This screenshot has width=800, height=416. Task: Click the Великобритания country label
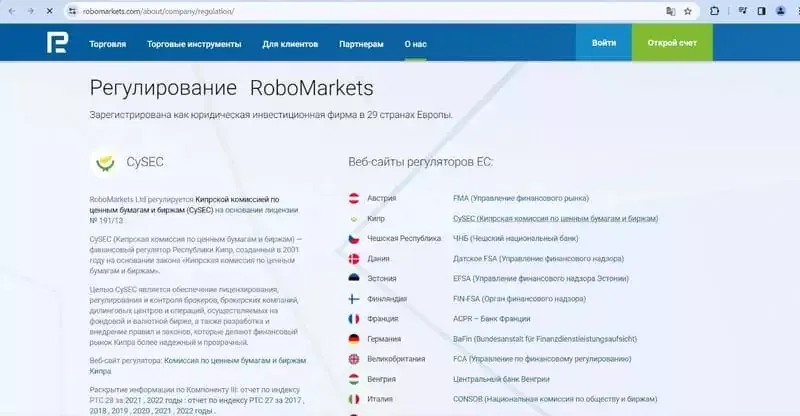pos(396,359)
